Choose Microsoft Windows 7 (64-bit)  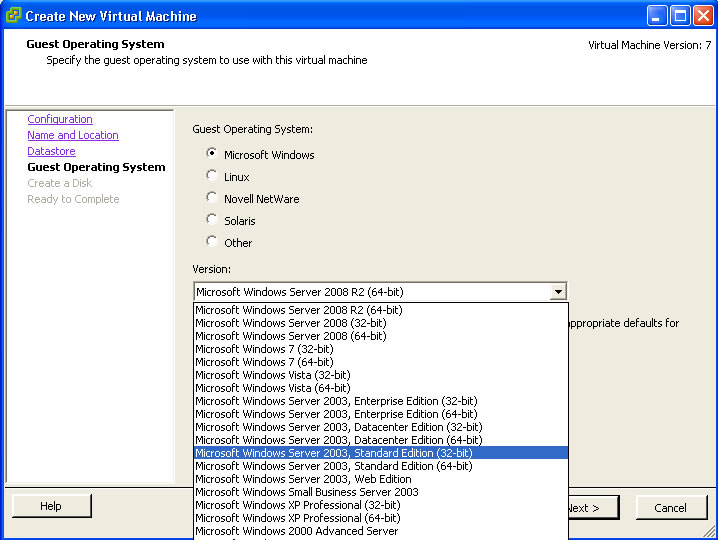tap(381, 362)
